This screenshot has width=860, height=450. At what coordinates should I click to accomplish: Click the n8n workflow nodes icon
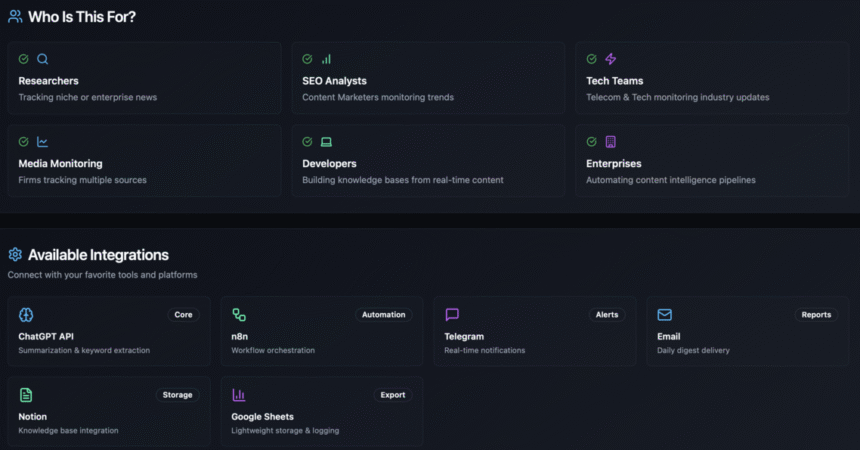pyautogui.click(x=239, y=314)
